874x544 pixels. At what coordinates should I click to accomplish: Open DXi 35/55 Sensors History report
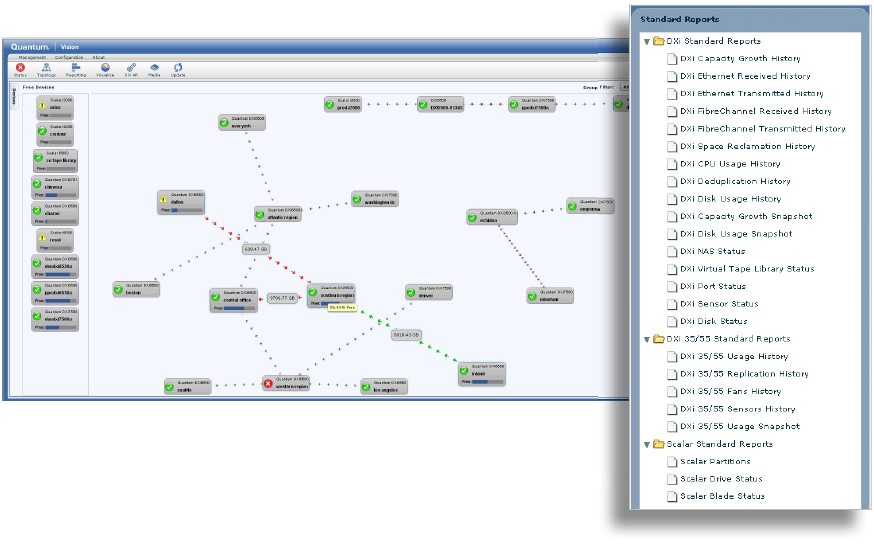(738, 409)
